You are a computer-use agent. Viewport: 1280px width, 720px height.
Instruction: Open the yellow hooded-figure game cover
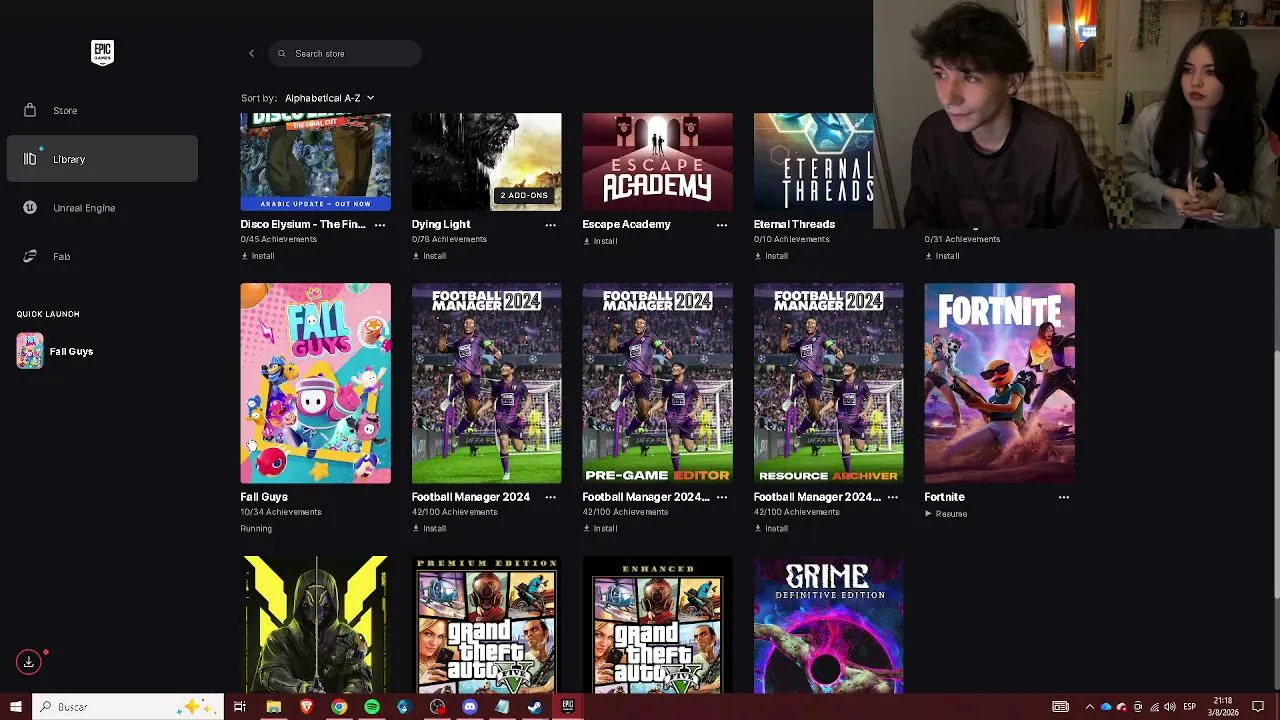tap(315, 625)
